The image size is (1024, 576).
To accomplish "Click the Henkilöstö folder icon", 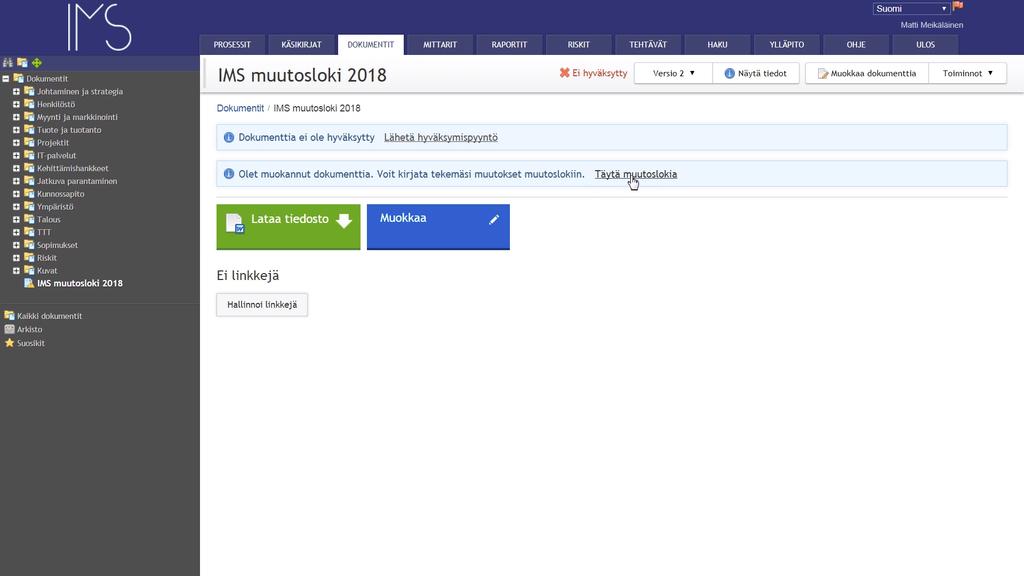I will coord(29,104).
